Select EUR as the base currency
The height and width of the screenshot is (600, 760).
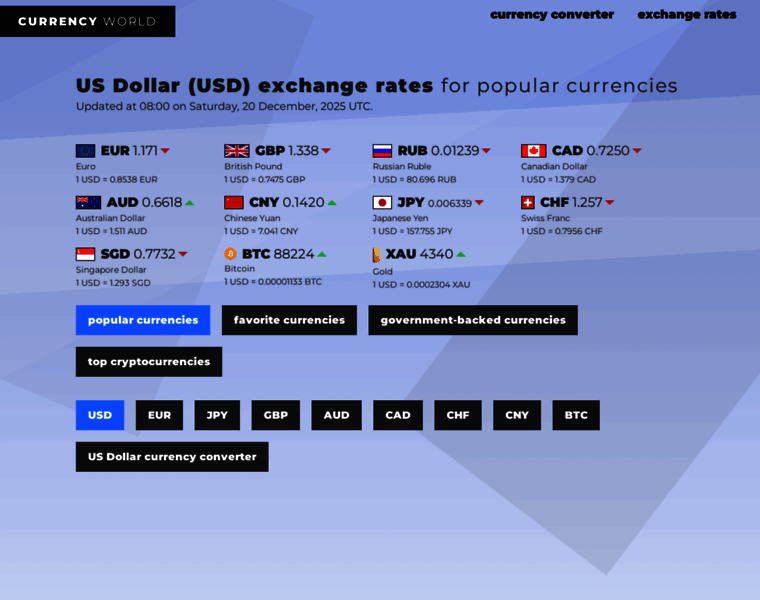pyautogui.click(x=159, y=415)
